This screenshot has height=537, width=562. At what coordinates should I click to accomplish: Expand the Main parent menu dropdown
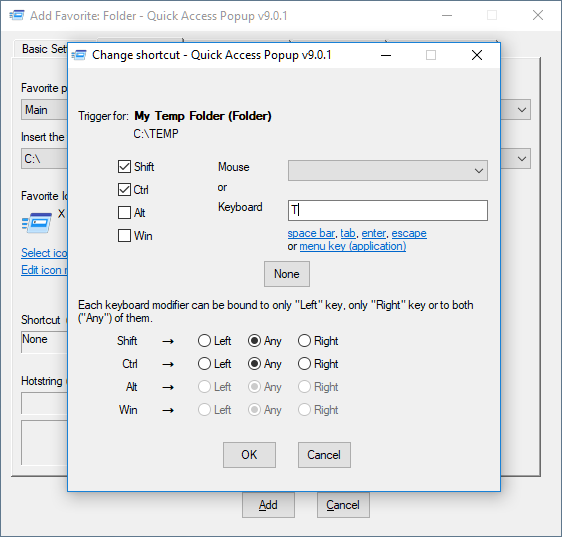(521, 110)
